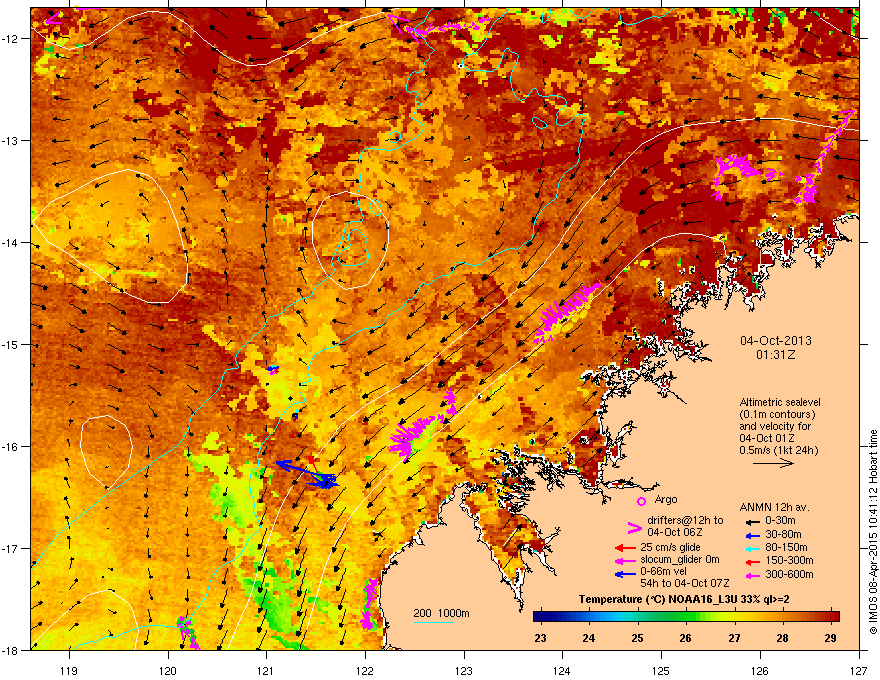
Task: Click the 0.5m/s velocity scale arrow
Action: coord(773,463)
